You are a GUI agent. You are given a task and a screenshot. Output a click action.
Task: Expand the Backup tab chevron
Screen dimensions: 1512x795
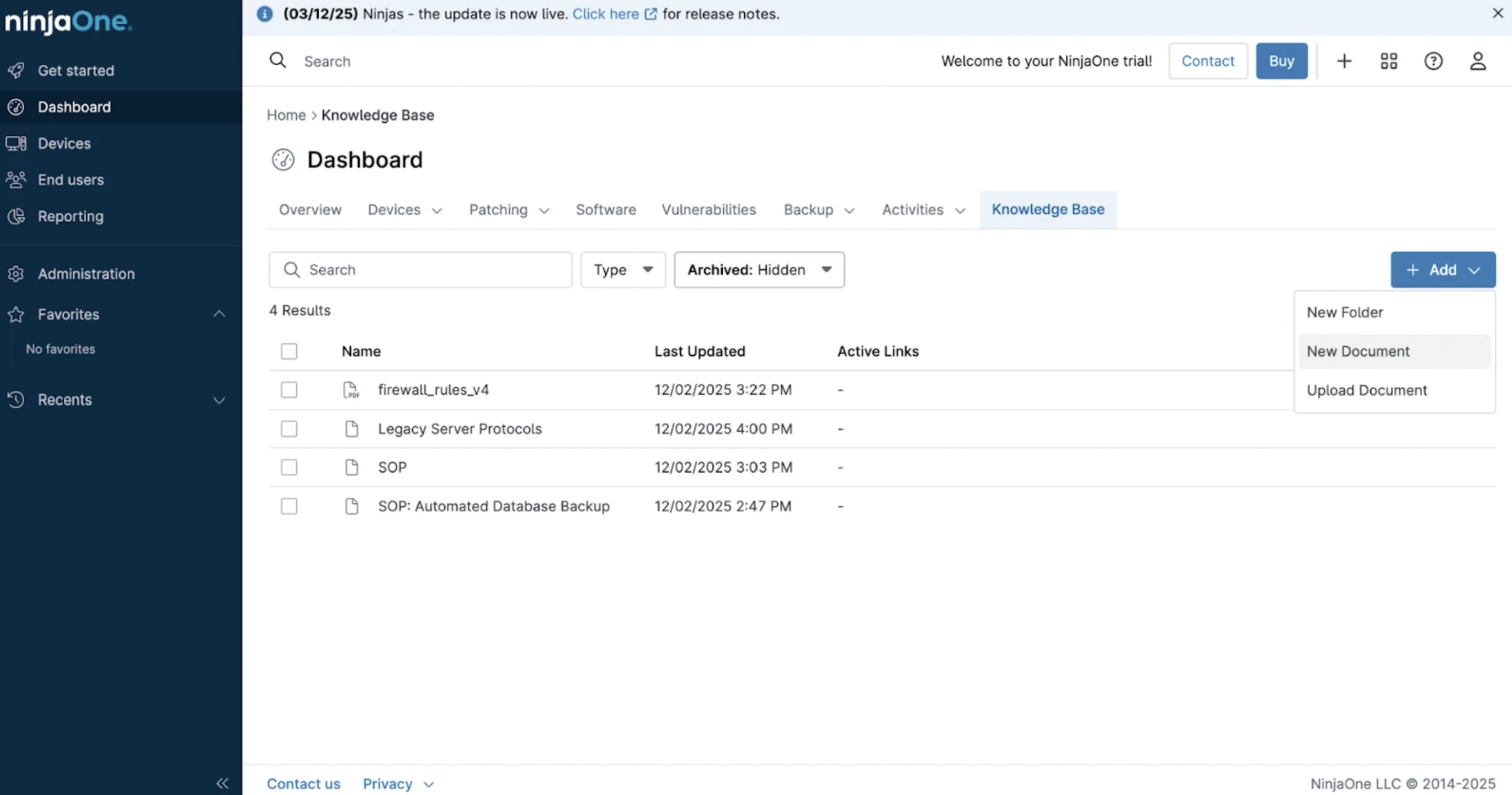[x=849, y=211]
